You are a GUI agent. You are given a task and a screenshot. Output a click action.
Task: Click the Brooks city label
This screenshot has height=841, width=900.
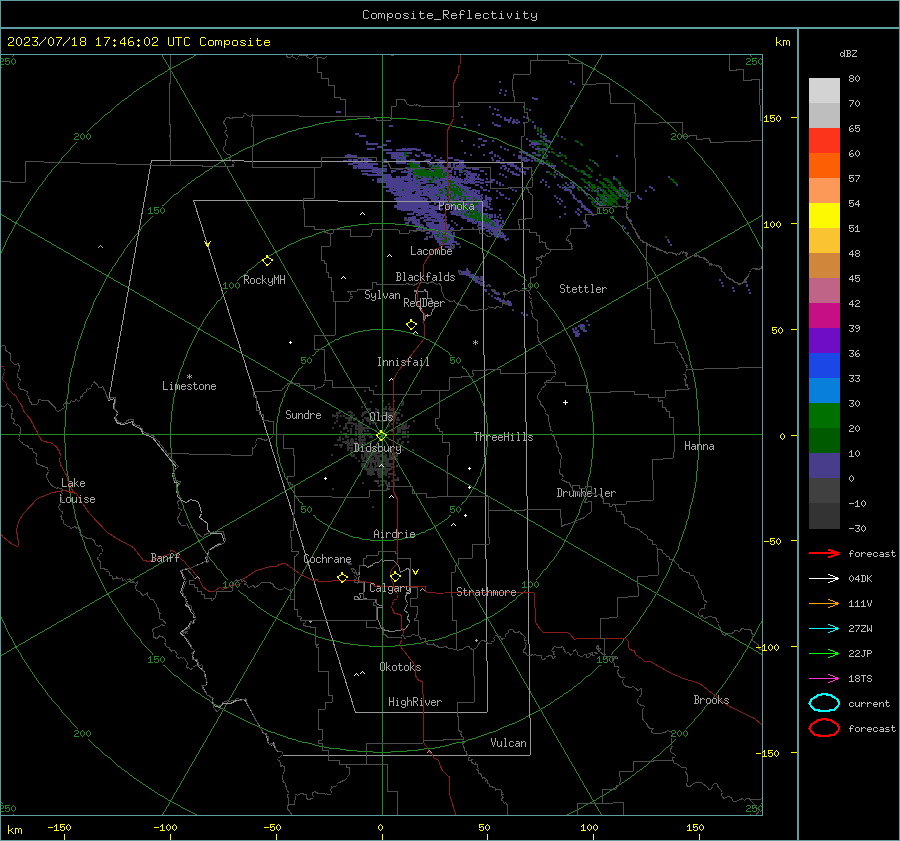coord(711,700)
